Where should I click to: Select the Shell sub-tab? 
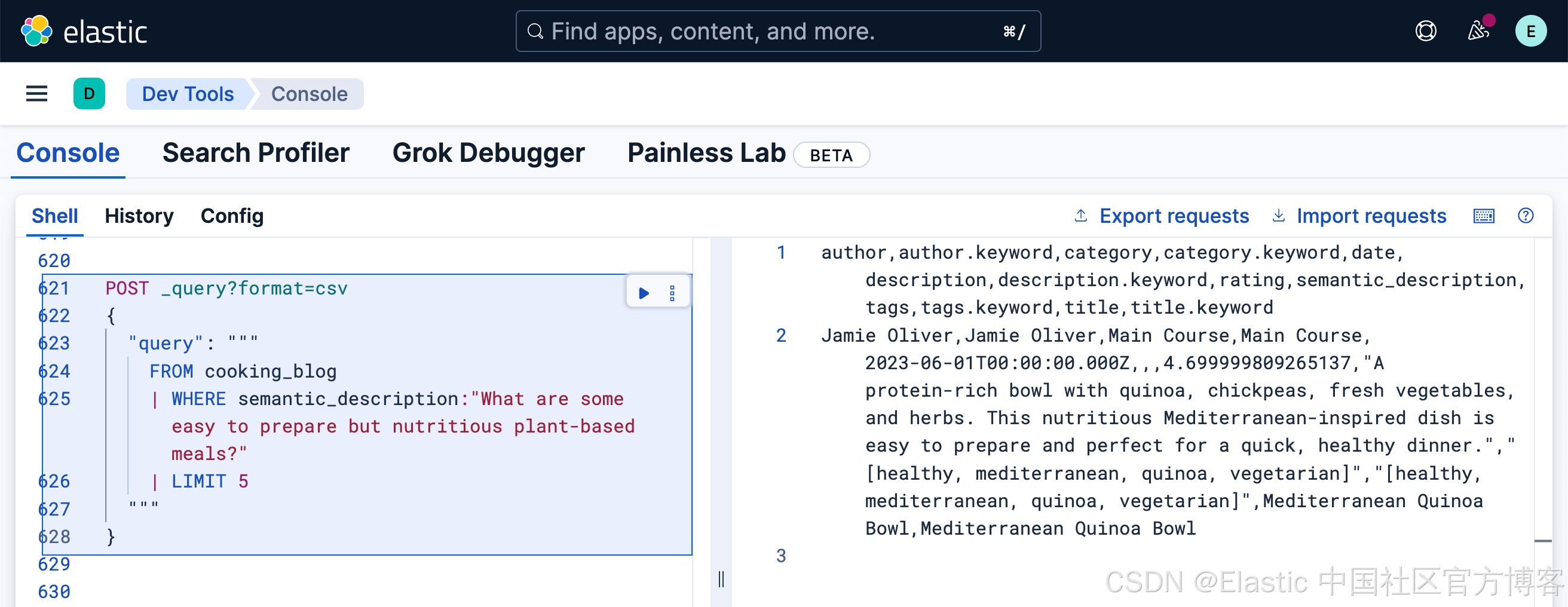55,216
